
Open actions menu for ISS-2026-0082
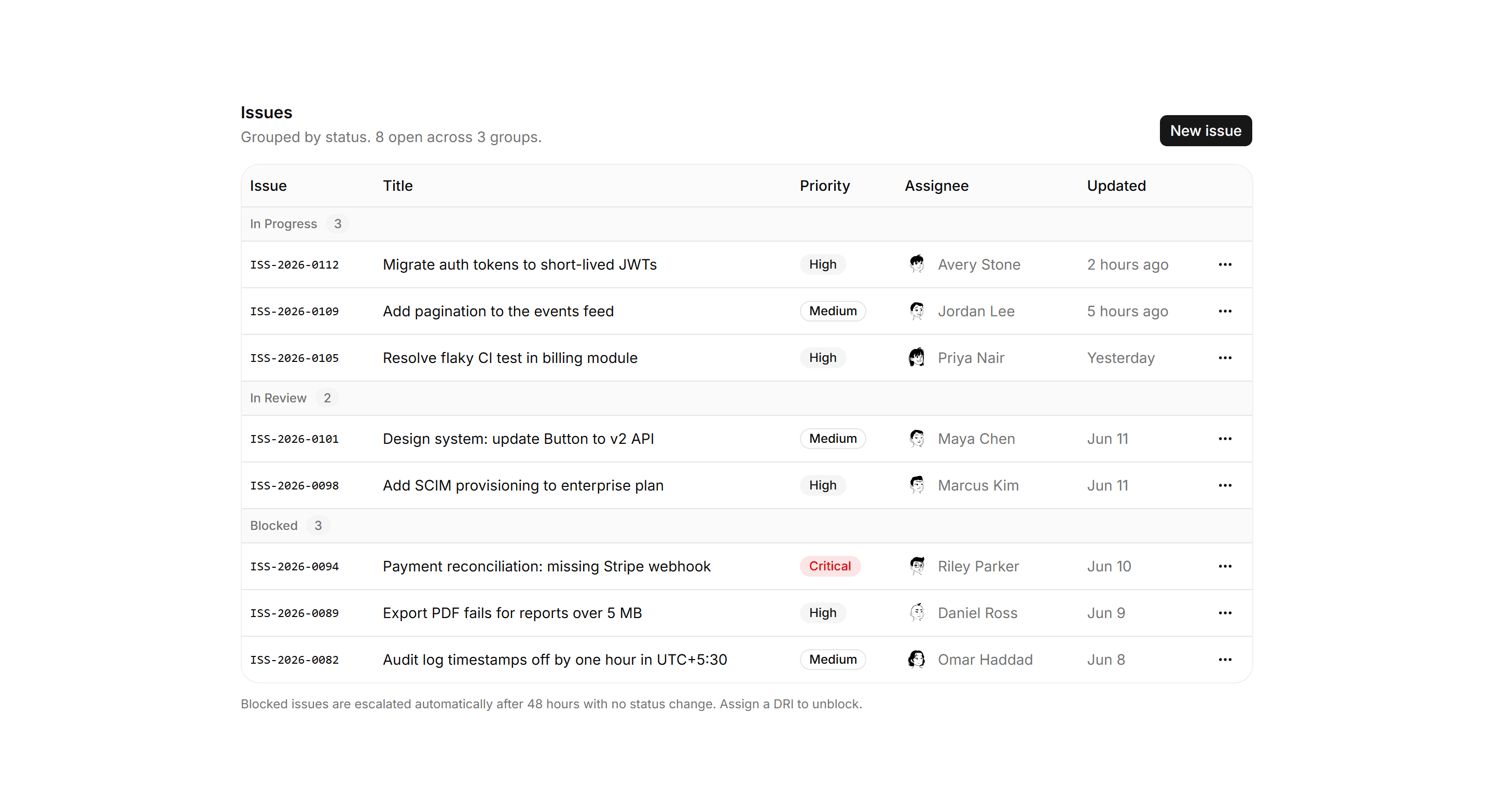tap(1225, 660)
